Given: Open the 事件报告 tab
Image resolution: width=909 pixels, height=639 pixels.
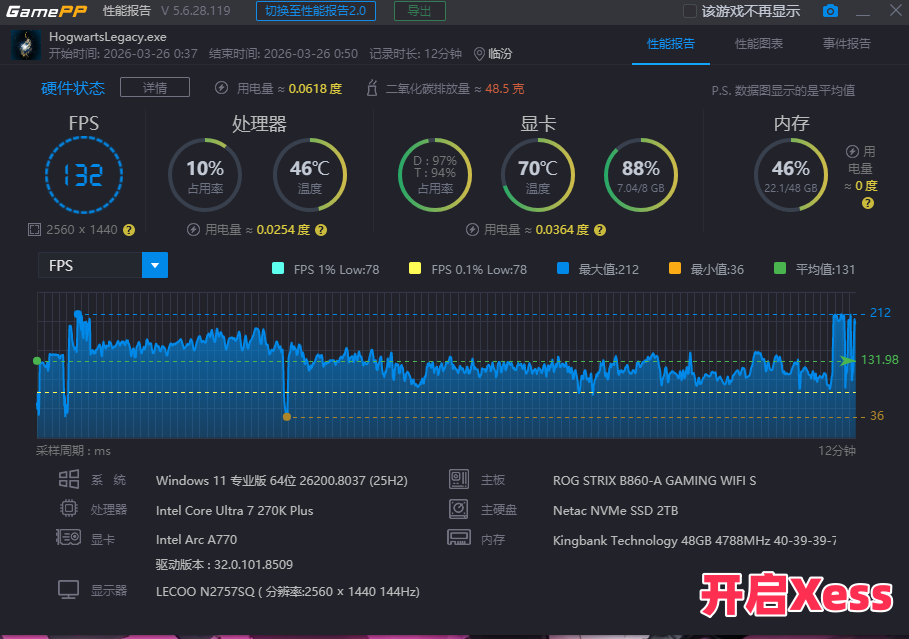Looking at the screenshot, I should point(846,43).
